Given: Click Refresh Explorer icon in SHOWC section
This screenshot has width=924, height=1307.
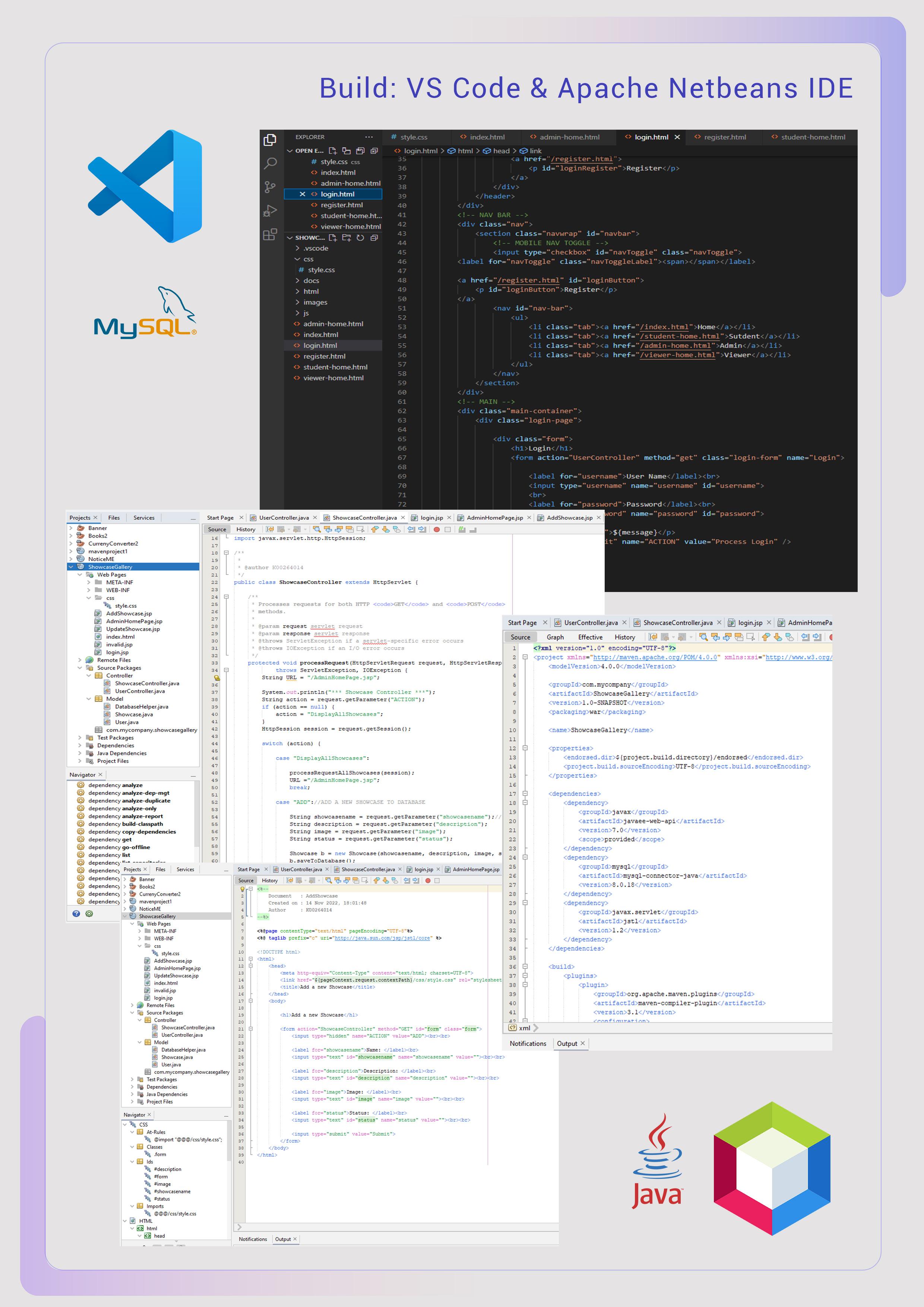Looking at the screenshot, I should coord(360,237).
